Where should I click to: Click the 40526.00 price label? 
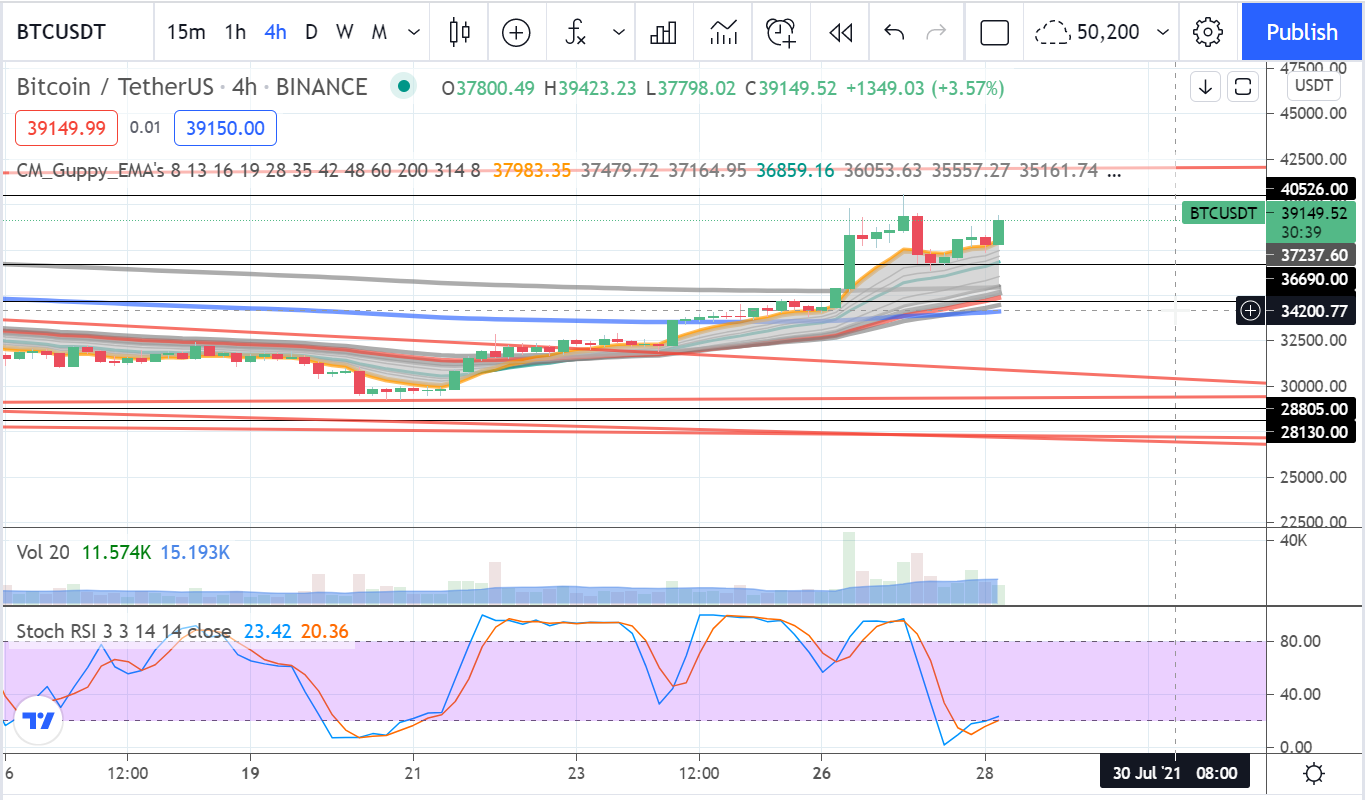1309,189
